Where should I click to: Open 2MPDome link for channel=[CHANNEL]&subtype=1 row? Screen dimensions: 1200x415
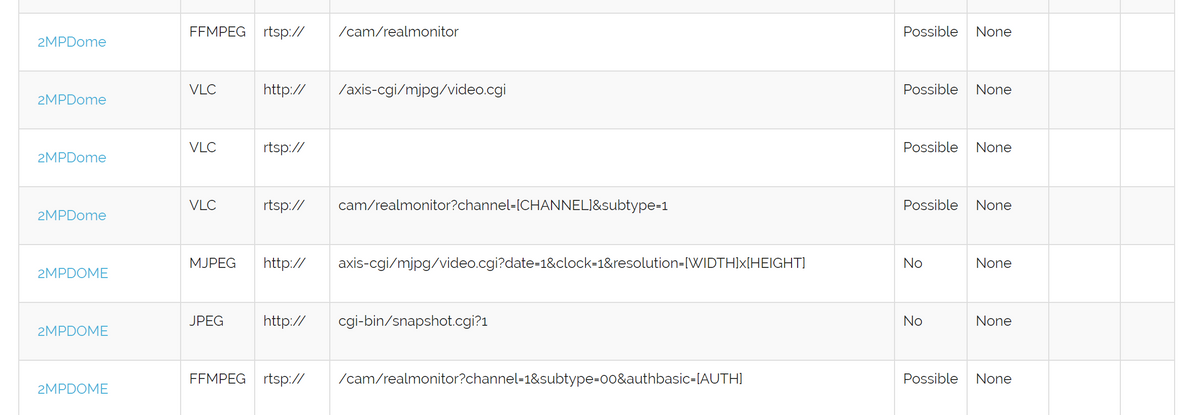point(71,216)
